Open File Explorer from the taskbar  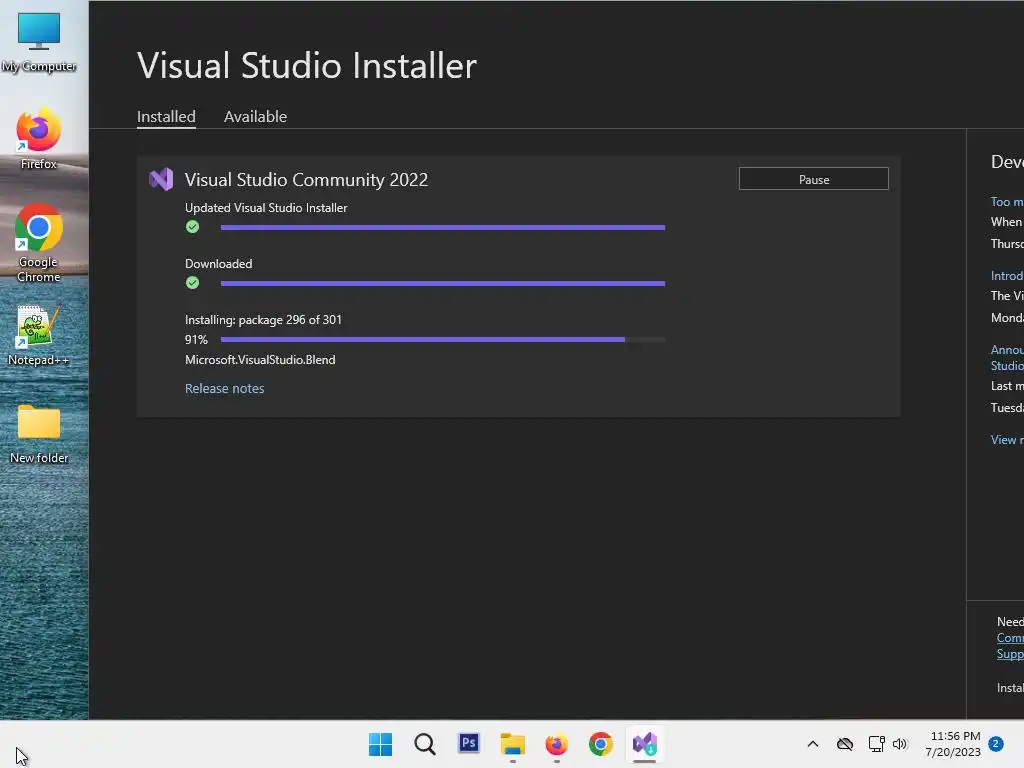(513, 744)
